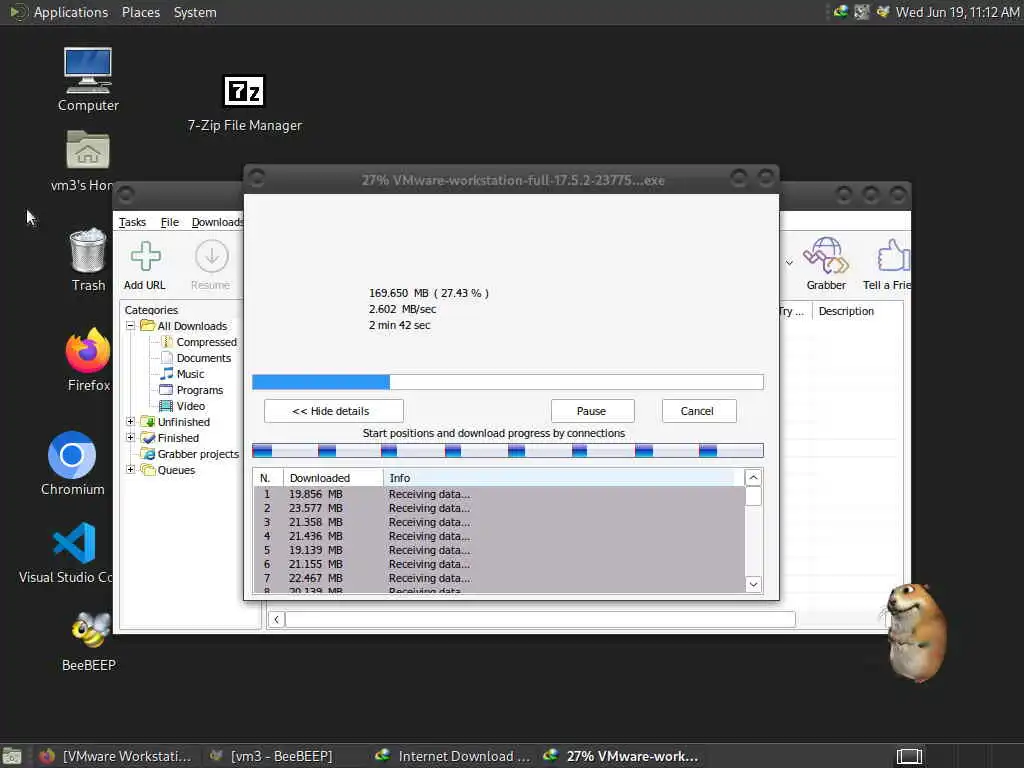The image size is (1024, 768).
Task: Click the N. column header
Action: coord(268,478)
